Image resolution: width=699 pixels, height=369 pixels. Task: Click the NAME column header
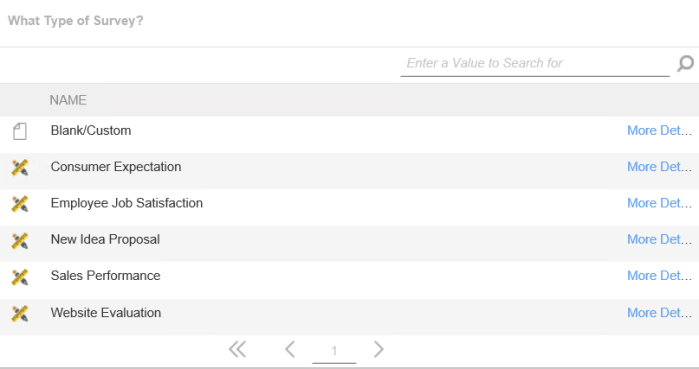[x=68, y=100]
